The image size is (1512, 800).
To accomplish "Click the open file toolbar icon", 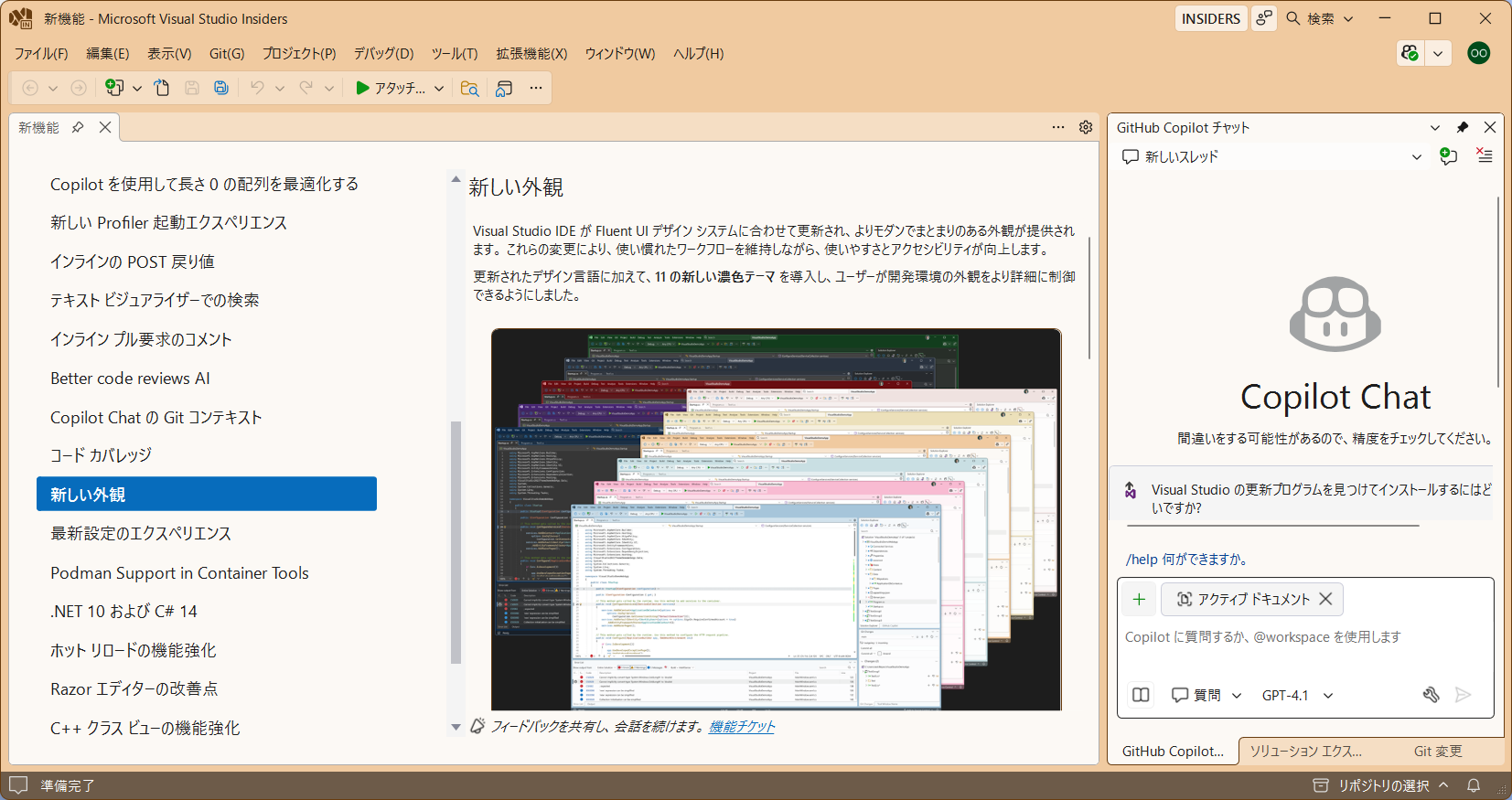I will click(162, 88).
